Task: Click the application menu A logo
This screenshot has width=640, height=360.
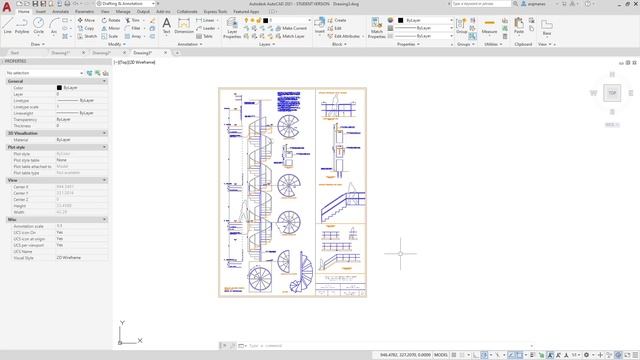Action: [x=7, y=7]
